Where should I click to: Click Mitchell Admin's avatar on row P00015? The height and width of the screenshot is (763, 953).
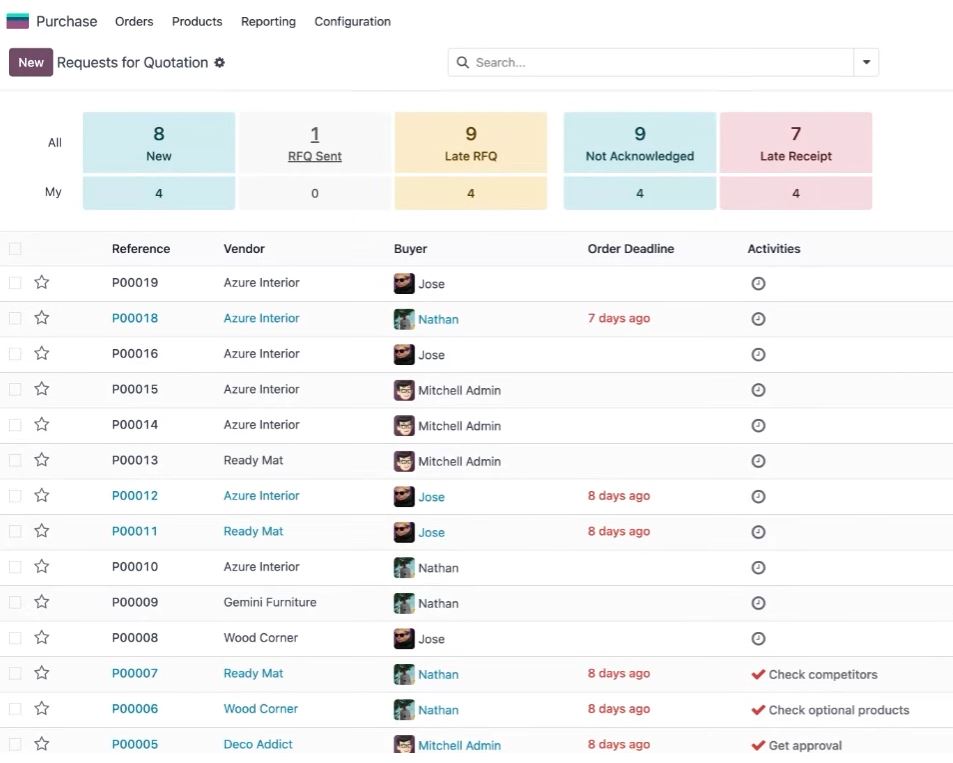point(404,390)
